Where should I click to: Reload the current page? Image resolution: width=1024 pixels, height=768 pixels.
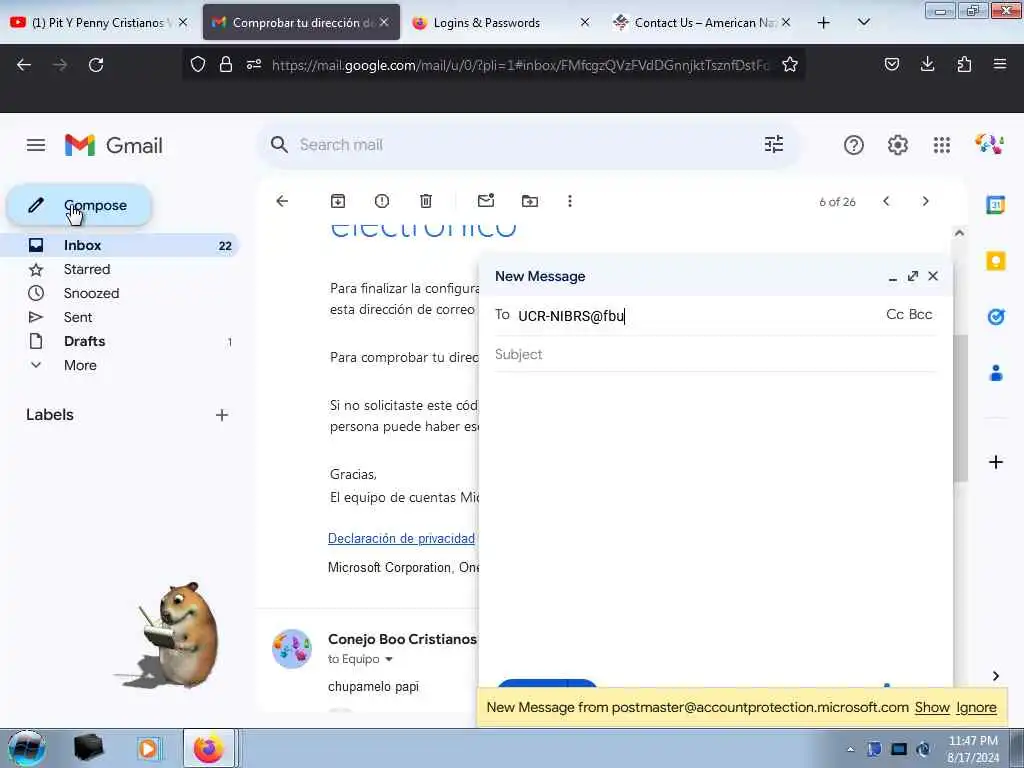coord(96,65)
